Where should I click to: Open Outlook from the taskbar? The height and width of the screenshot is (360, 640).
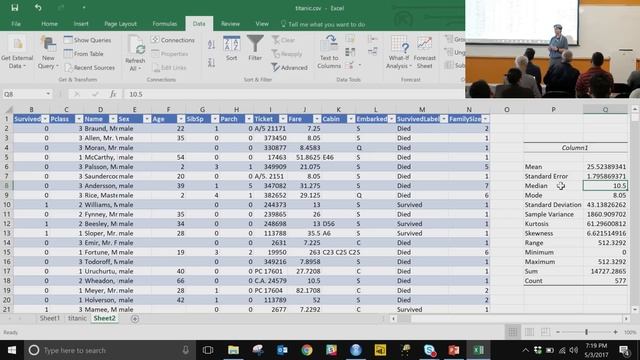[x=282, y=350]
